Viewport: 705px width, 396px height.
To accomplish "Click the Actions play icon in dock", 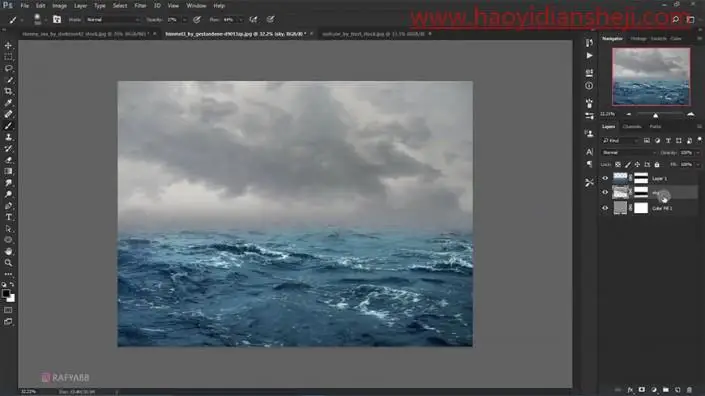I will pyautogui.click(x=589, y=56).
